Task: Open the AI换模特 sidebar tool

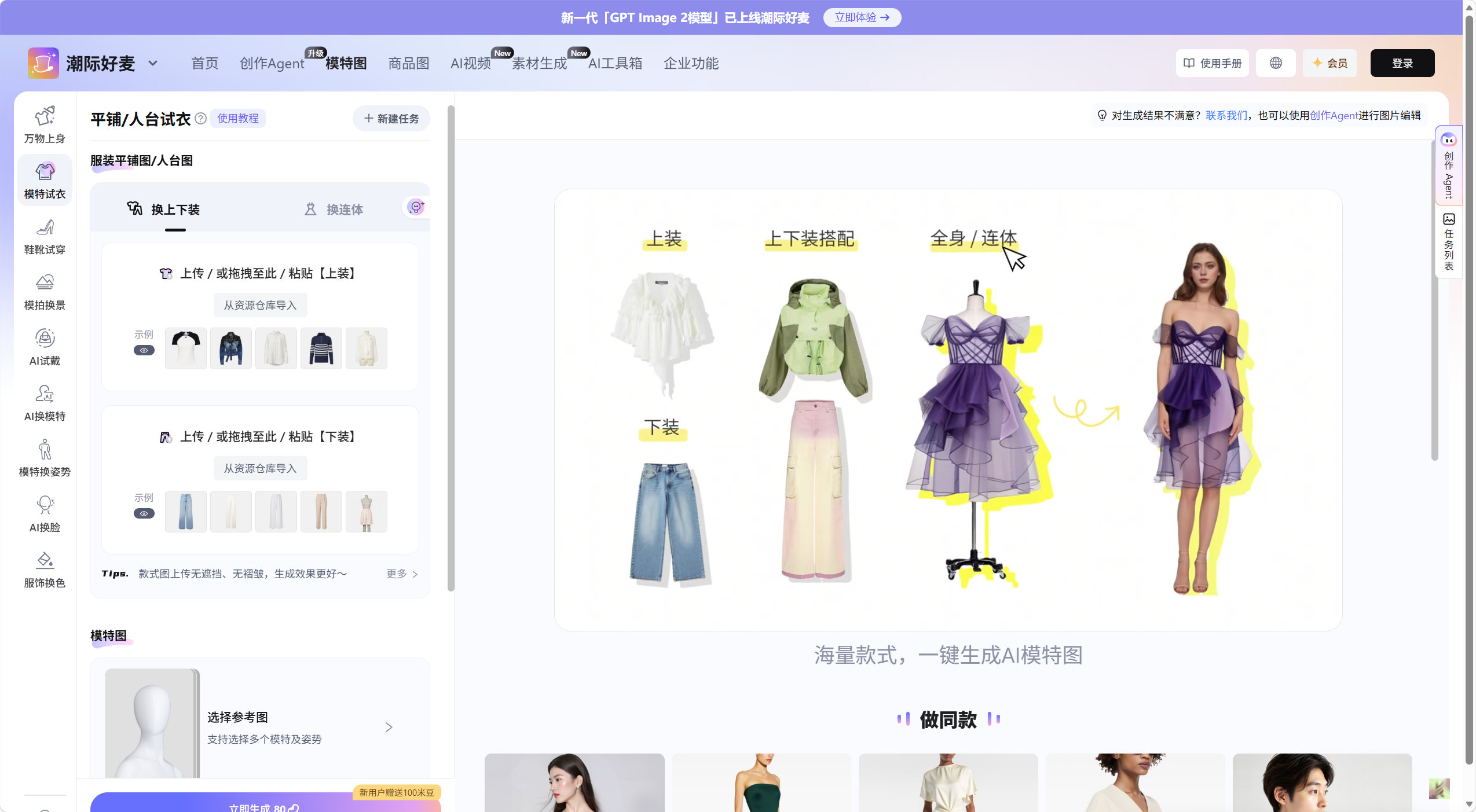Action: click(45, 403)
